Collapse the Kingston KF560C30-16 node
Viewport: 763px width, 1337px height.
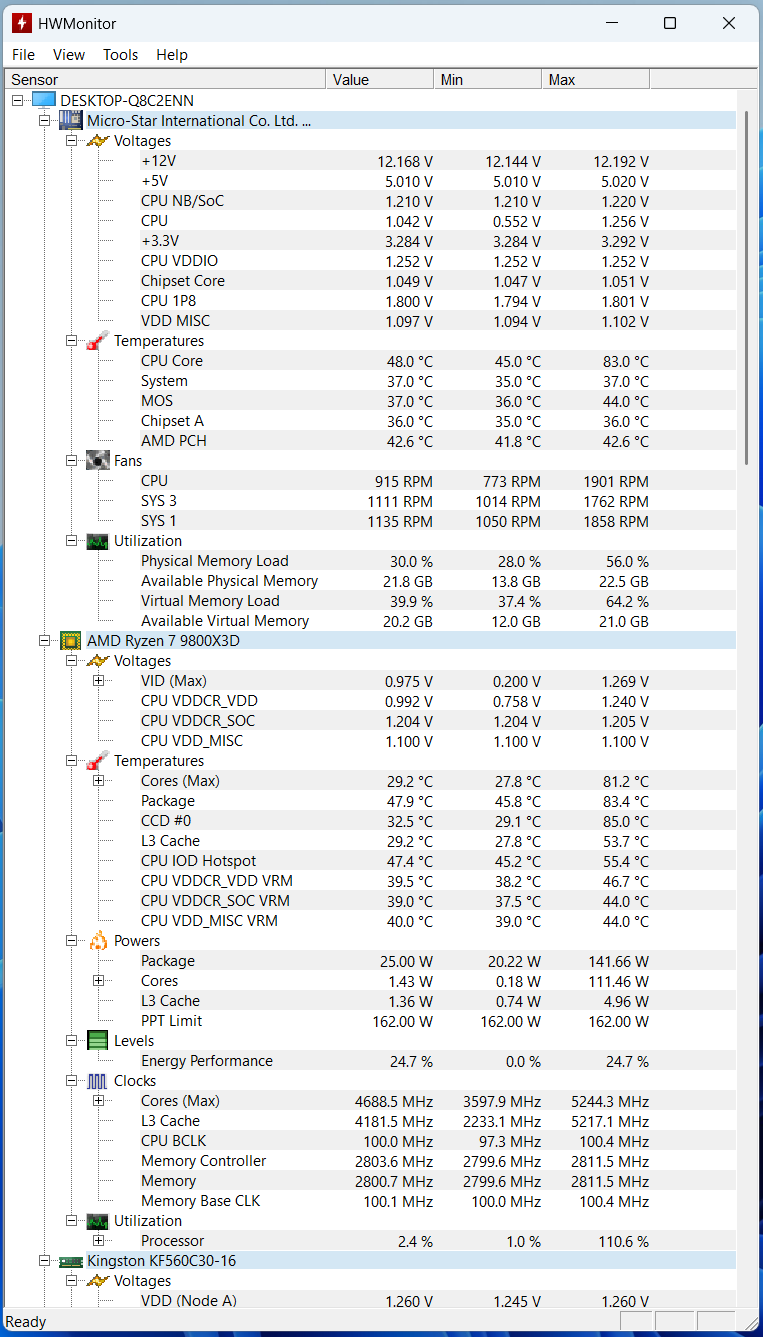[44, 1261]
